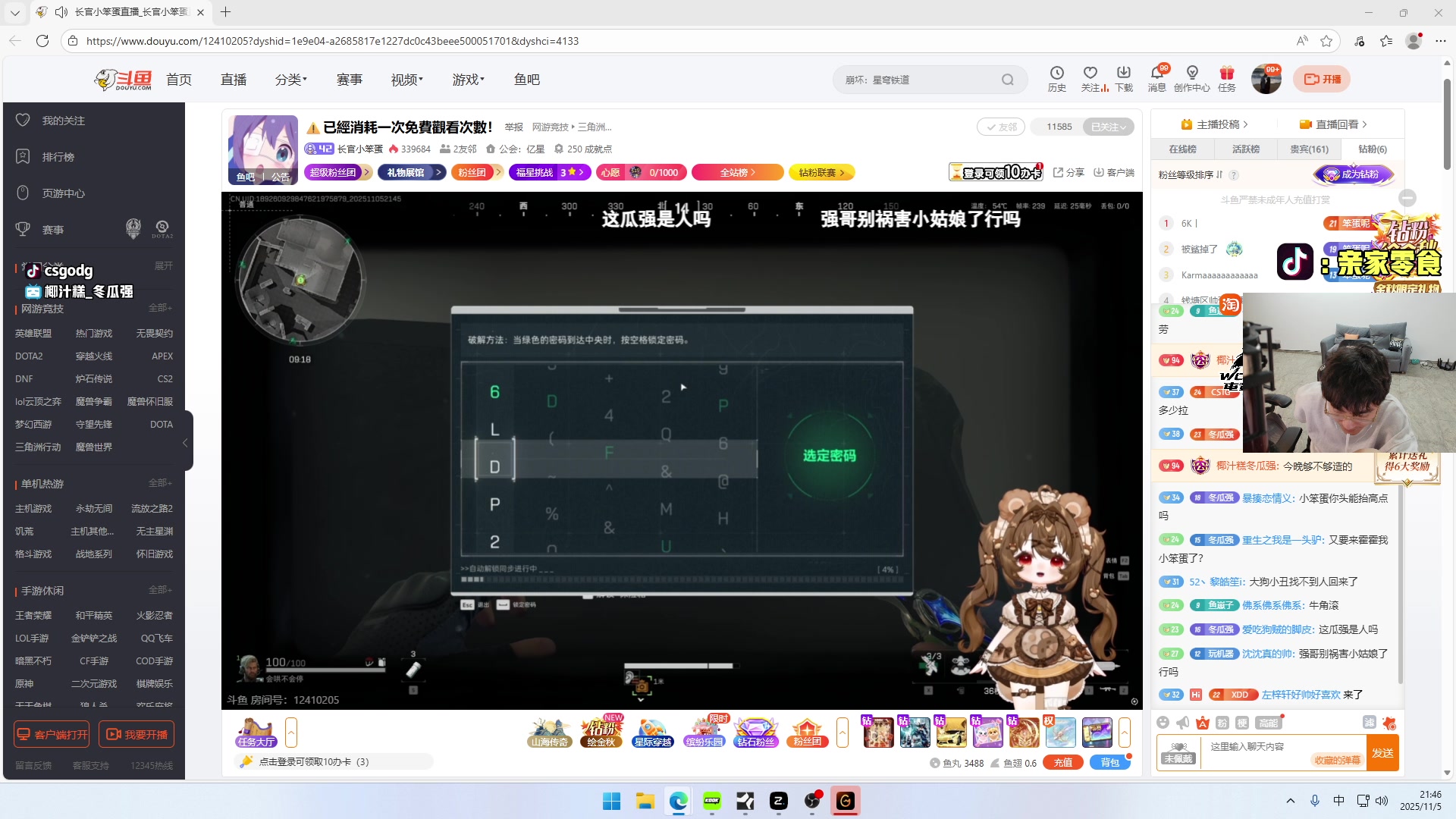Switch to the 活跃榜 tab

coord(1245,149)
